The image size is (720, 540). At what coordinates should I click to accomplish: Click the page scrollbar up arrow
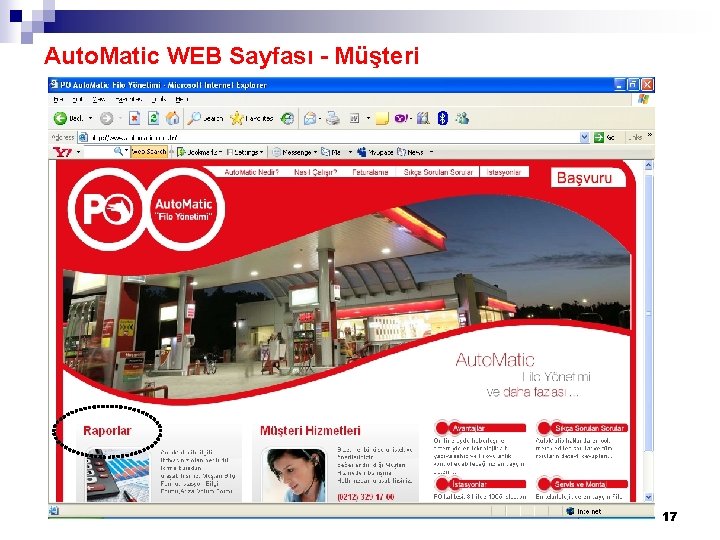(648, 165)
